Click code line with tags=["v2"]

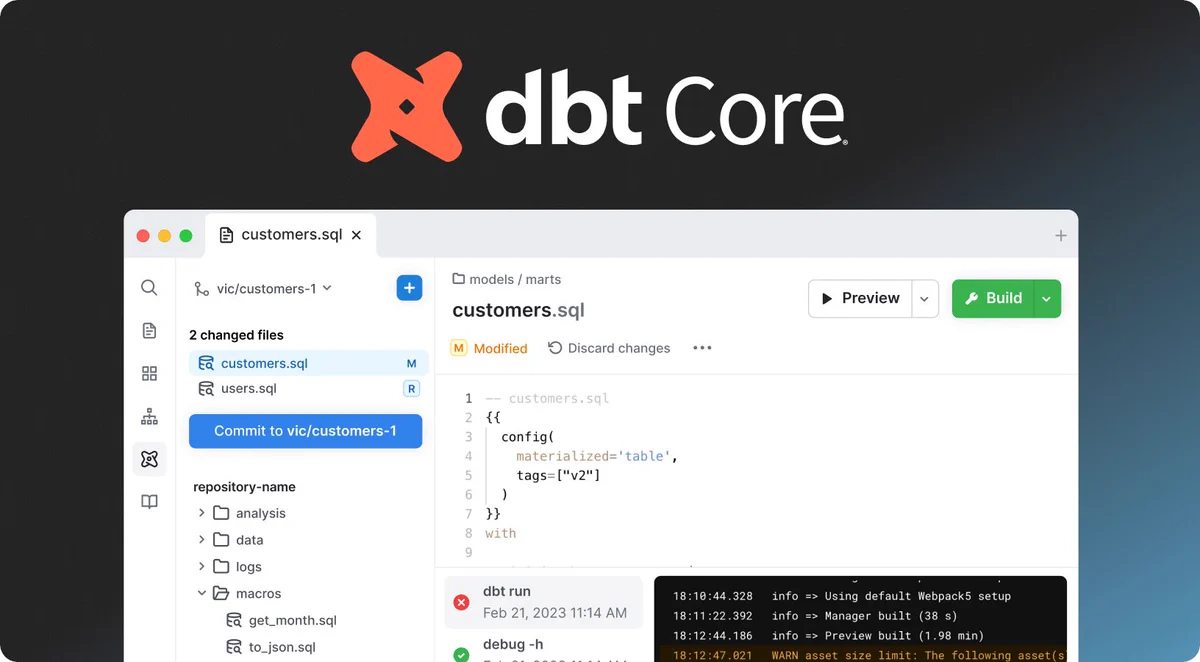(558, 475)
